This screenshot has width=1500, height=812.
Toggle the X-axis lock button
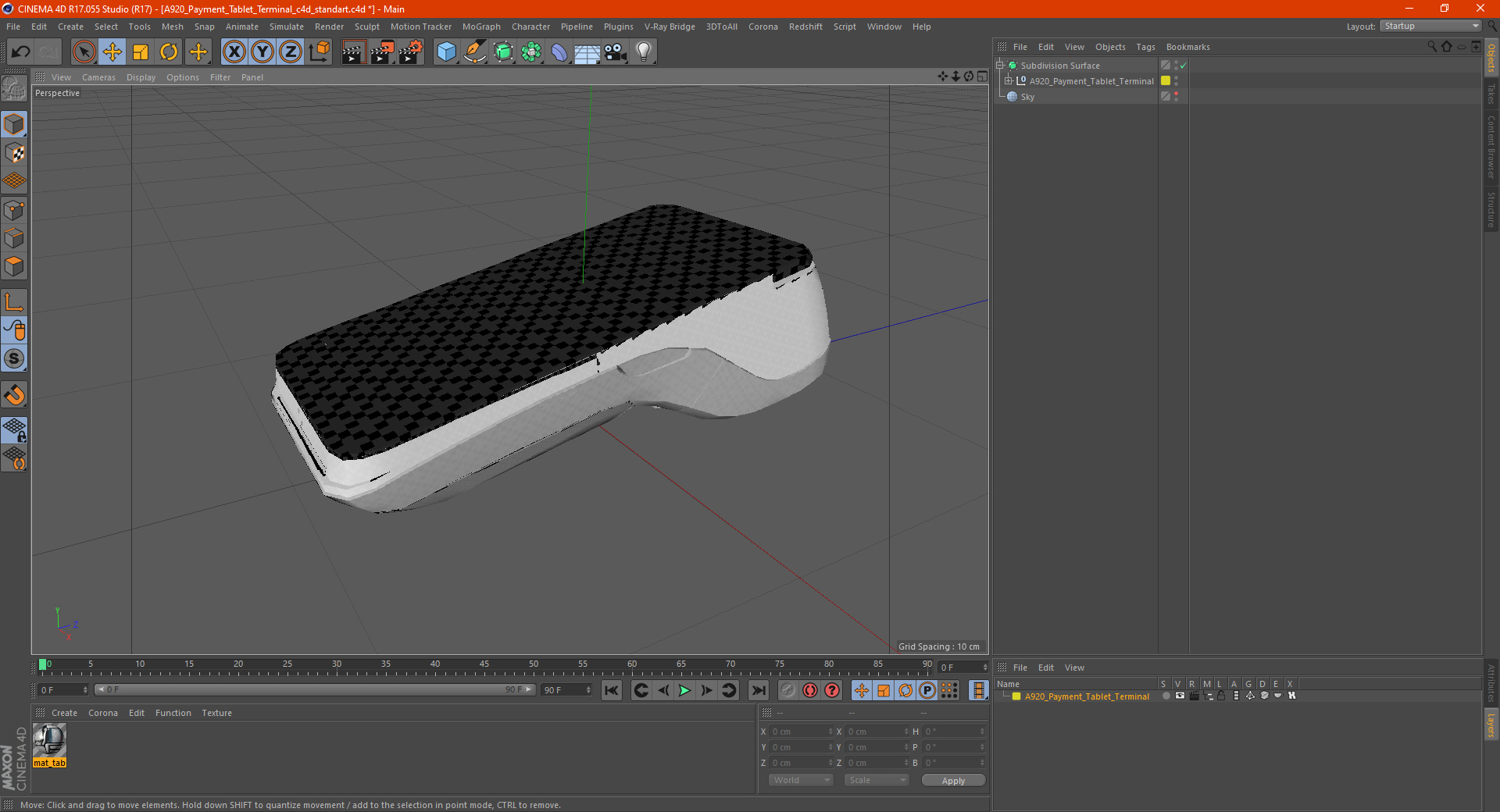point(234,52)
